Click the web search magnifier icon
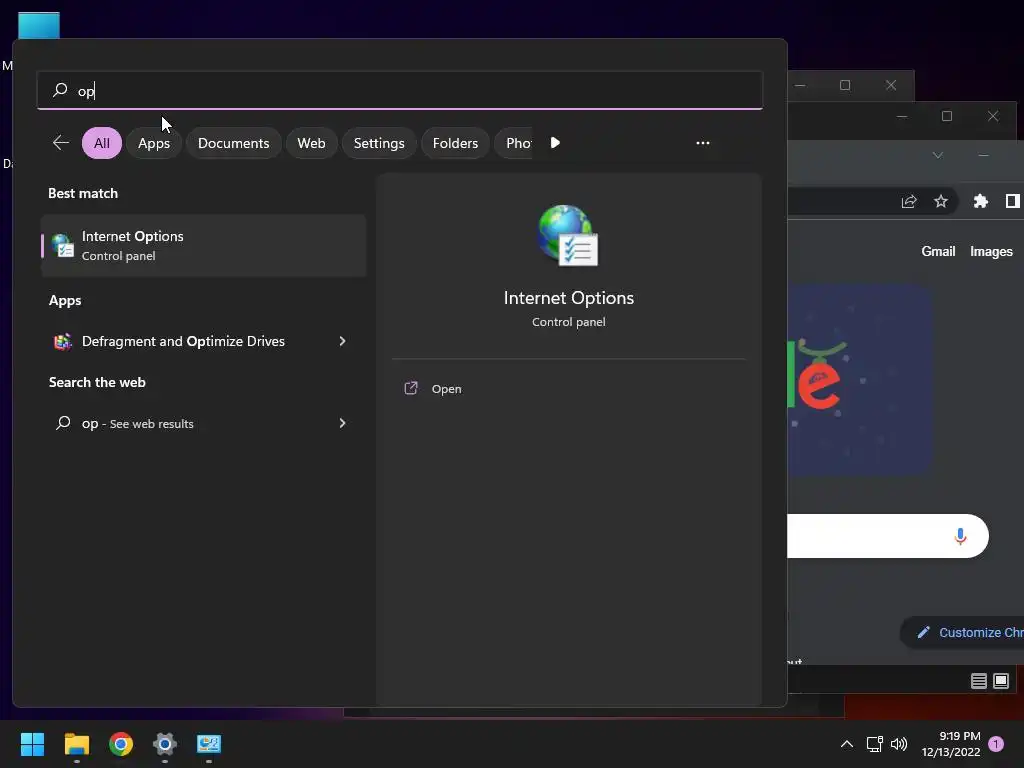This screenshot has height=768, width=1024. click(x=63, y=423)
